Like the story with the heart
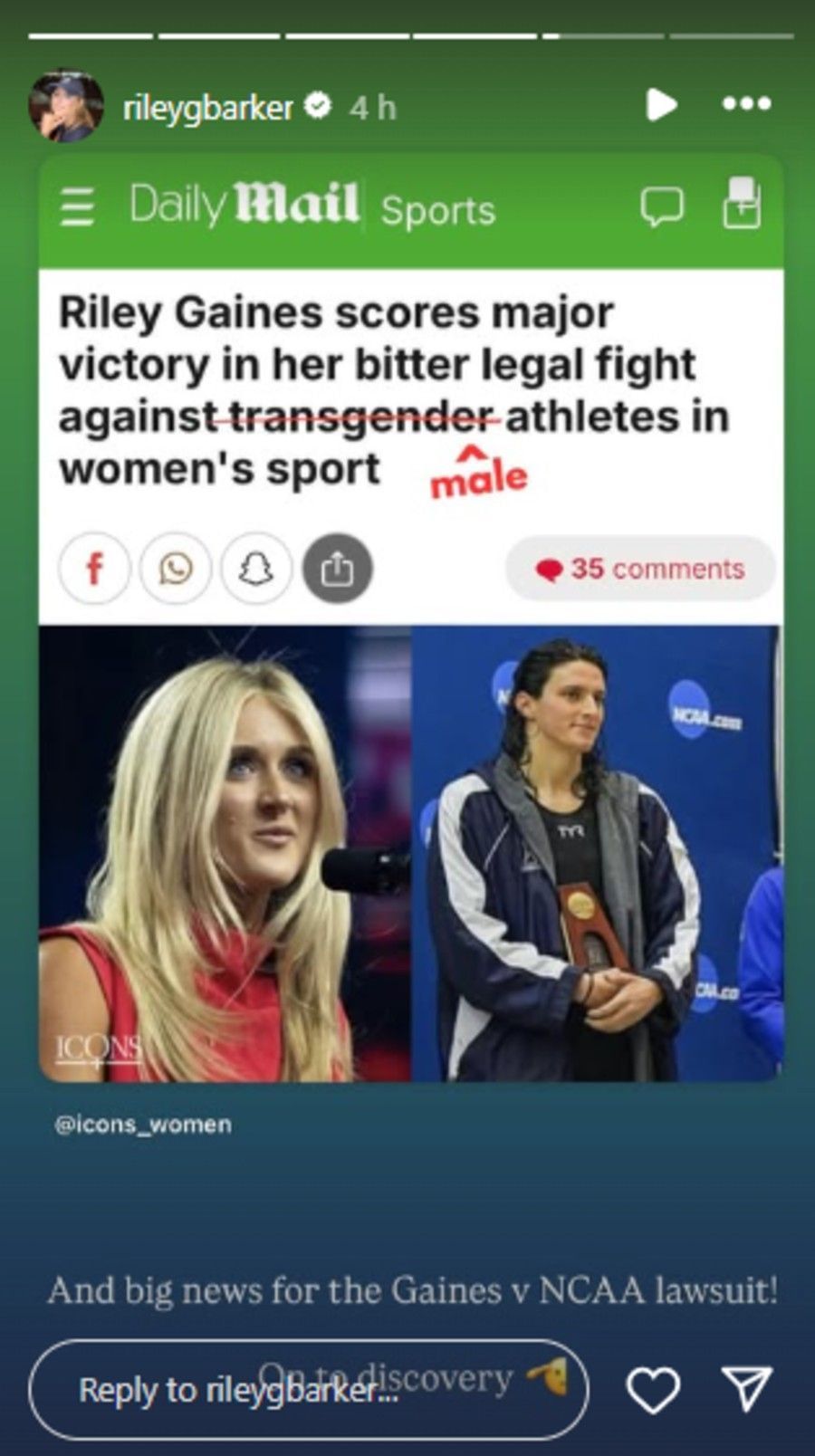The width and height of the screenshot is (815, 1456). point(654,1390)
